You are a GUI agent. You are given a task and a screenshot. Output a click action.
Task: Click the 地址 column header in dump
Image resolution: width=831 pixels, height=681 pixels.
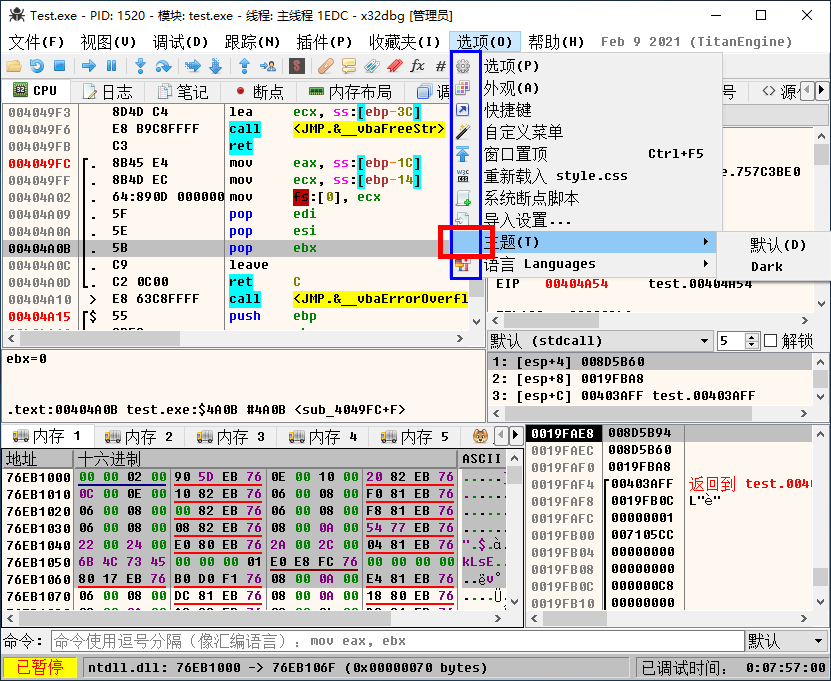37,458
